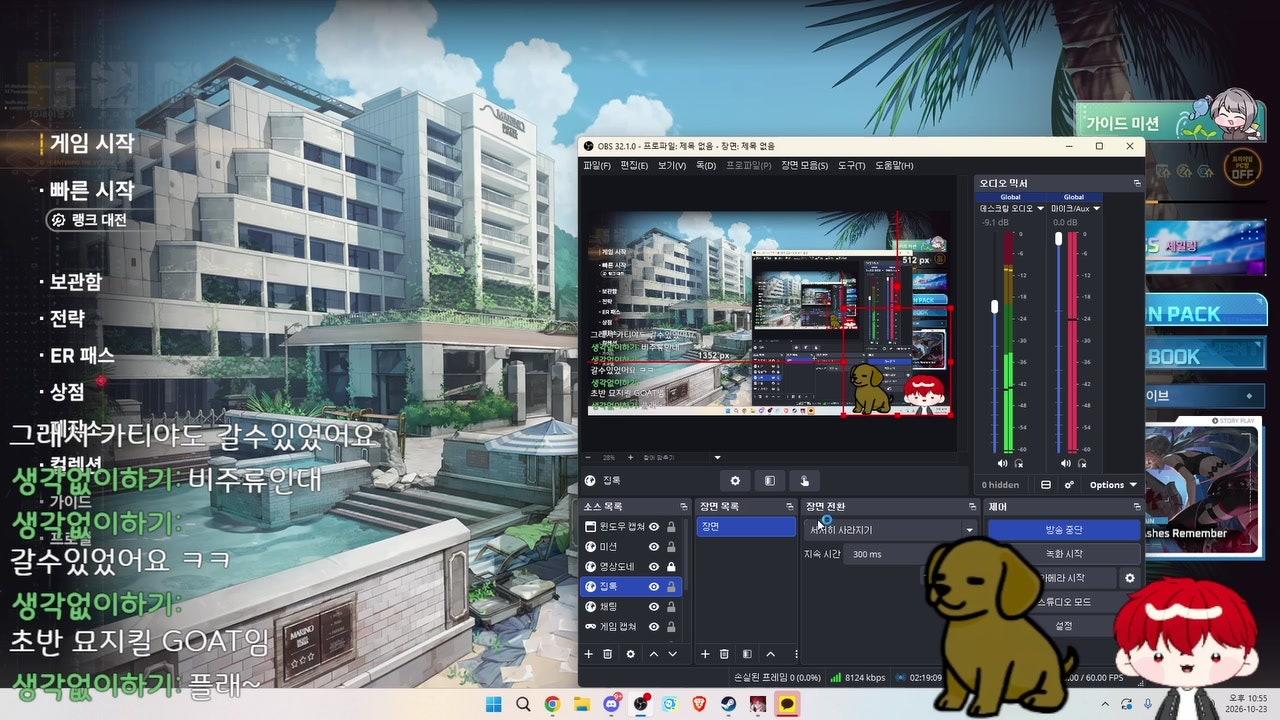Click the filters icon in source toolbar
The image size is (1280, 720).
click(769, 481)
